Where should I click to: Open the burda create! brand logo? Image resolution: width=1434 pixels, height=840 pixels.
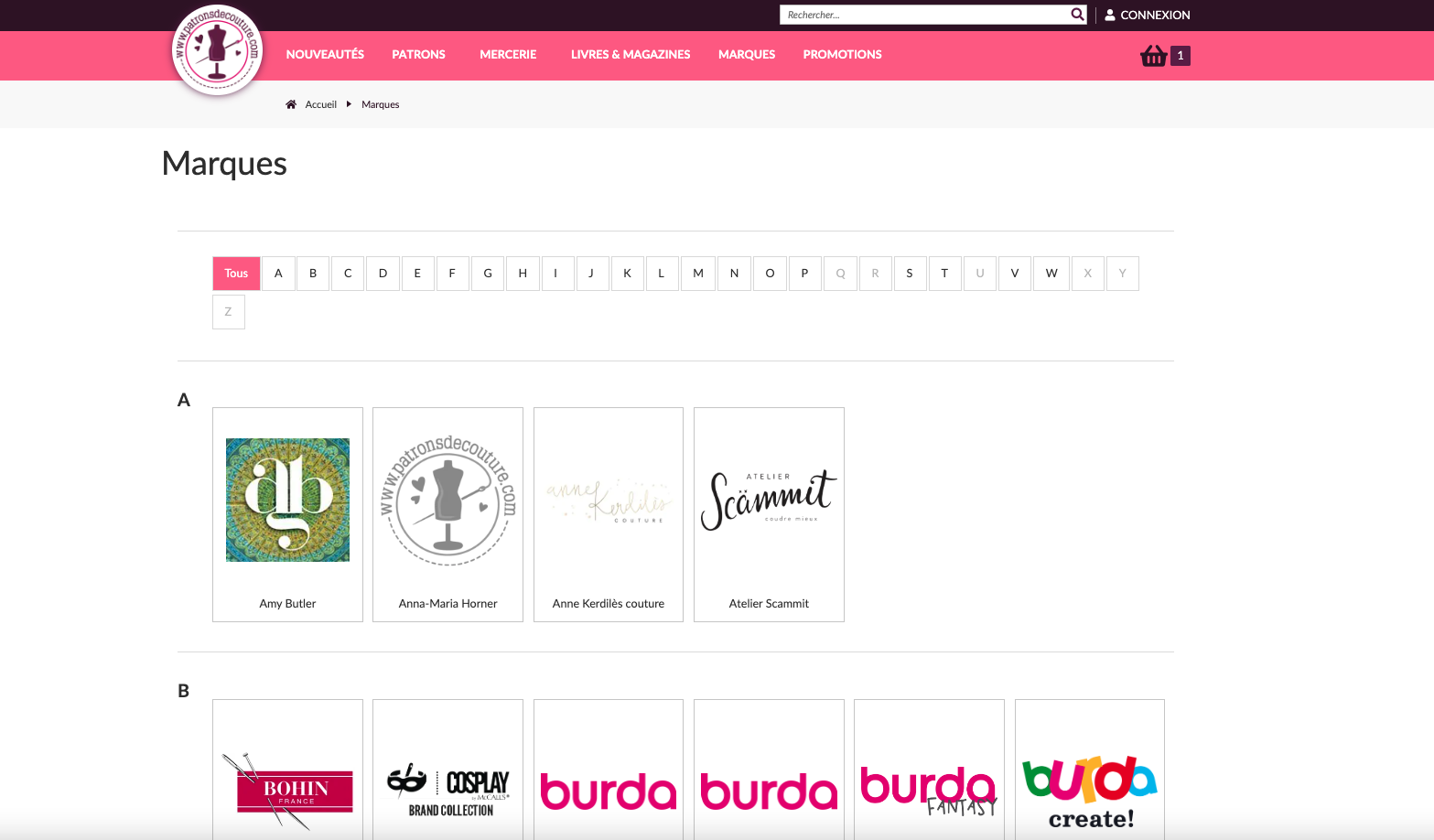tap(1090, 792)
